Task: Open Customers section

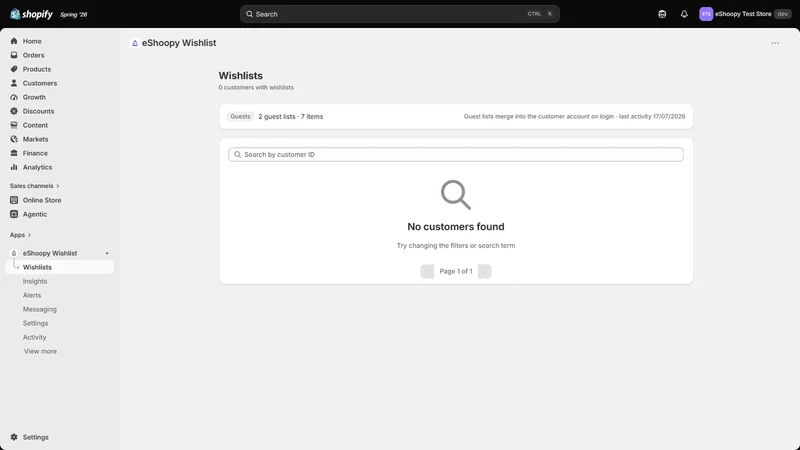Action: 39,83
